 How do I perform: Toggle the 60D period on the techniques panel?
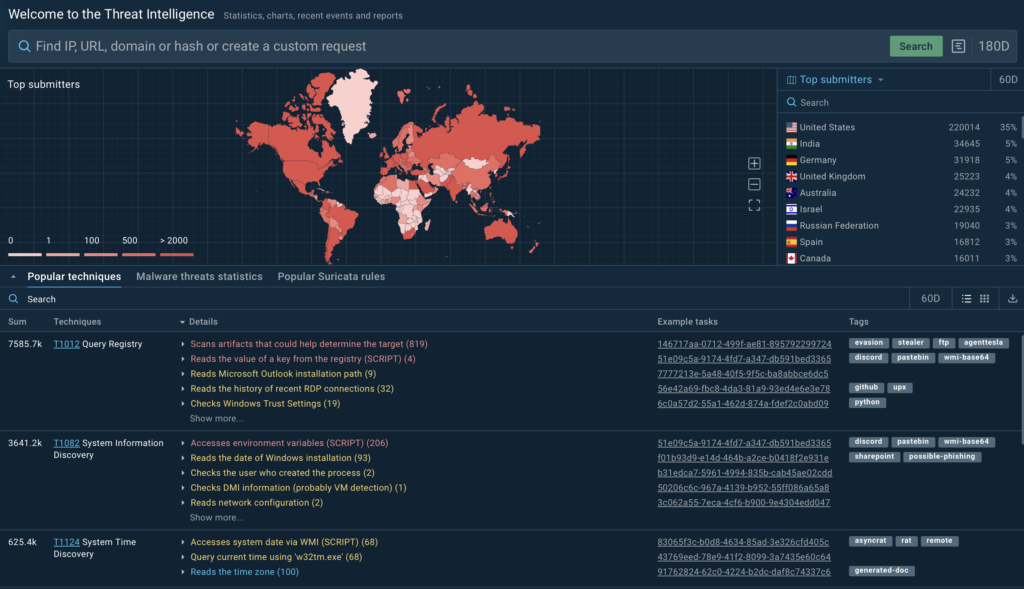930,298
